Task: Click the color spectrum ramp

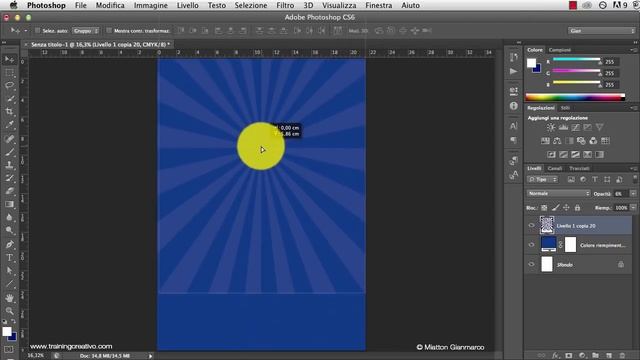Action: [x=575, y=97]
